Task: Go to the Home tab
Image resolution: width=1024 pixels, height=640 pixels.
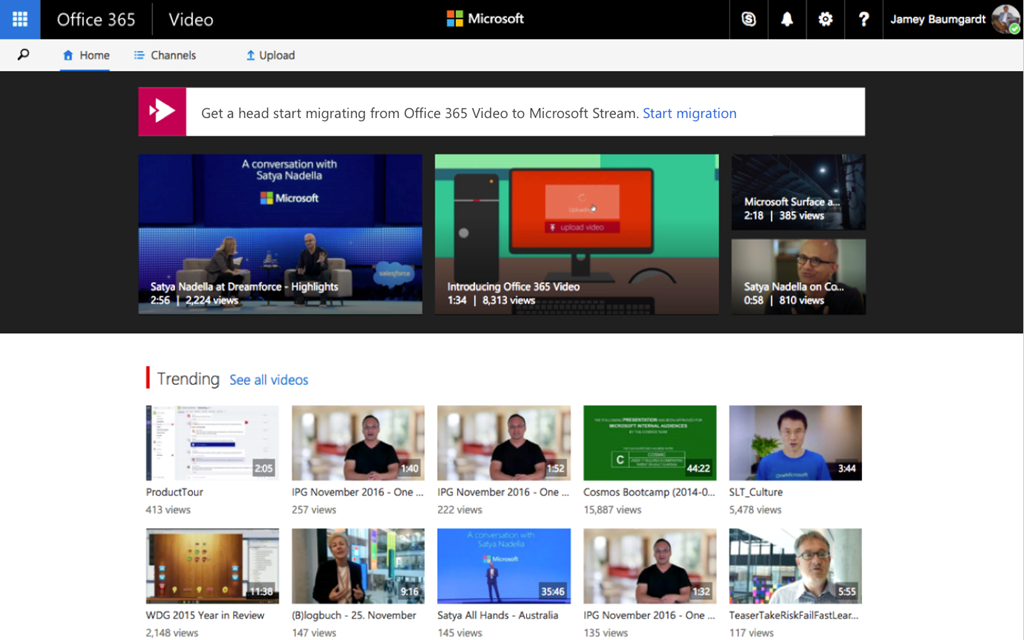Action: 86,55
